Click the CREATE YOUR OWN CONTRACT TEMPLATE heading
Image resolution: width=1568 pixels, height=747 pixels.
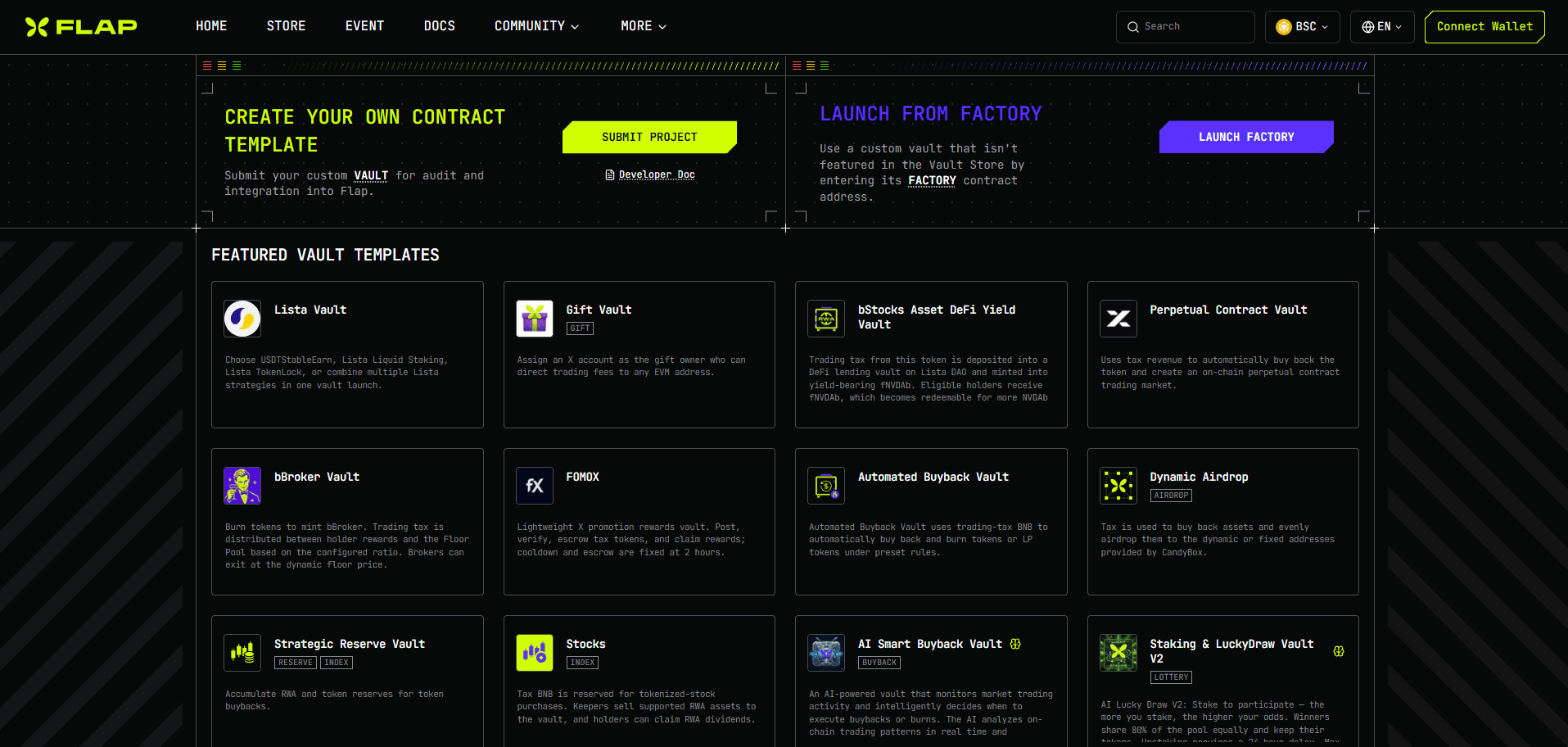tap(365, 130)
